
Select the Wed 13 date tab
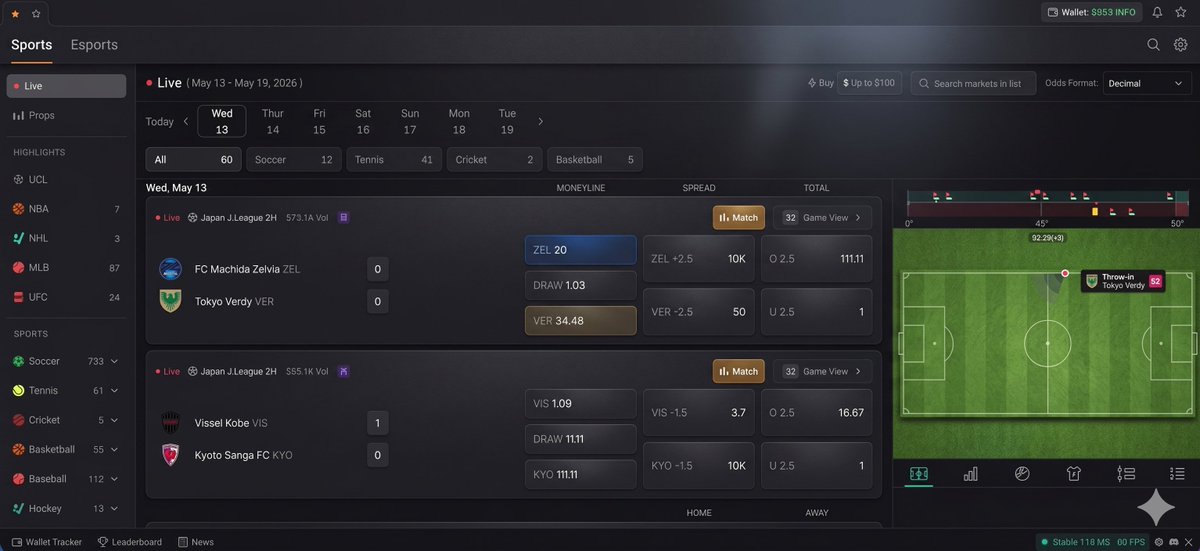pyautogui.click(x=222, y=121)
